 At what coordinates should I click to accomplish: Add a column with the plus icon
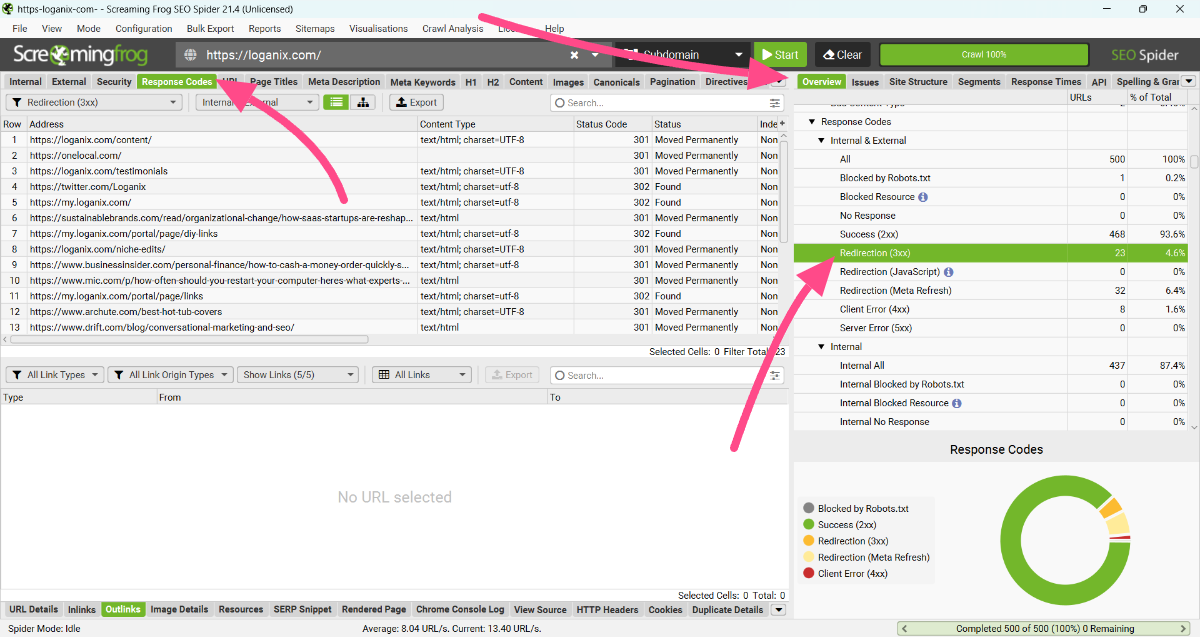click(782, 123)
